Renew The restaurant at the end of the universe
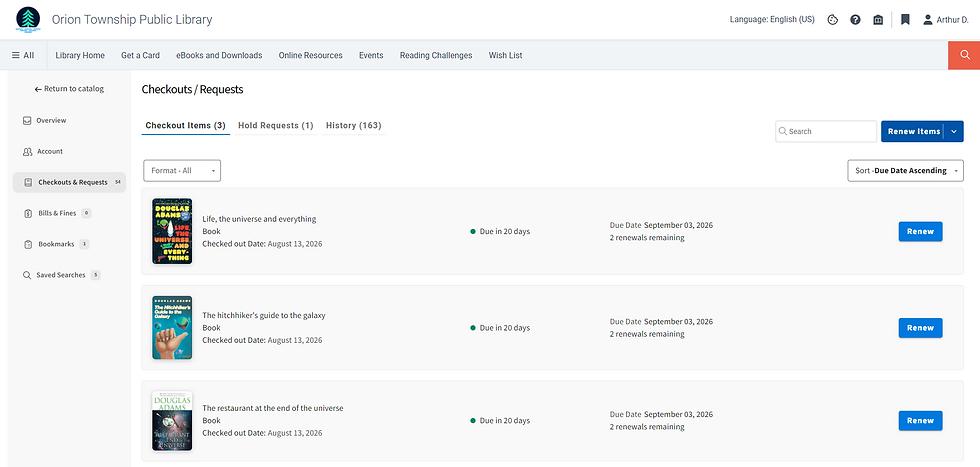Image resolution: width=980 pixels, height=467 pixels. (x=921, y=420)
